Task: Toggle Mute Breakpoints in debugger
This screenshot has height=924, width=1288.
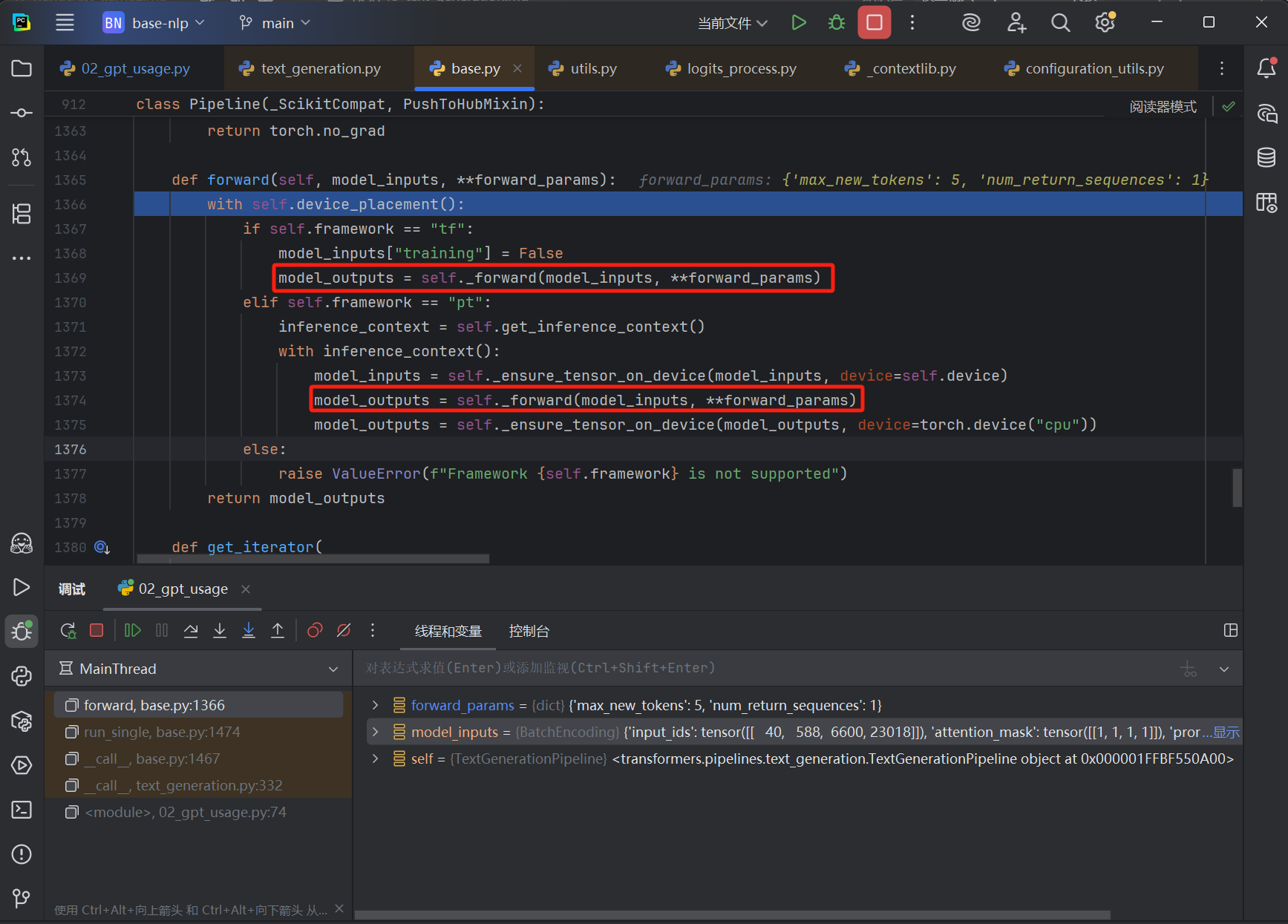Action: tap(344, 631)
